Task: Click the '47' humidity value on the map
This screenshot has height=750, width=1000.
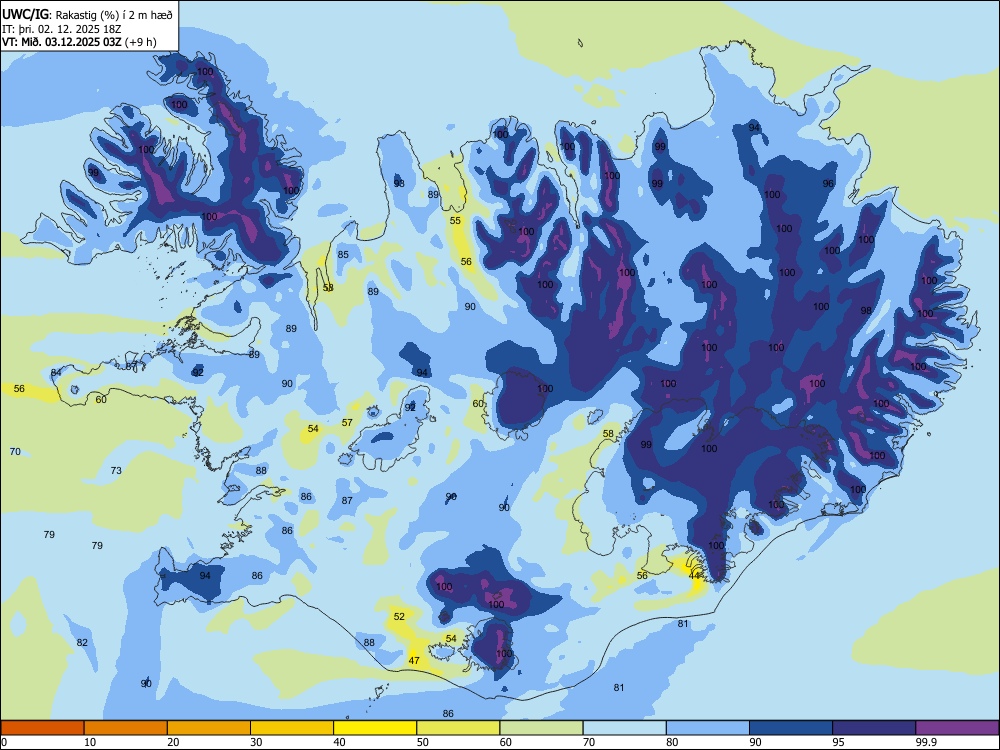Action: (414, 661)
